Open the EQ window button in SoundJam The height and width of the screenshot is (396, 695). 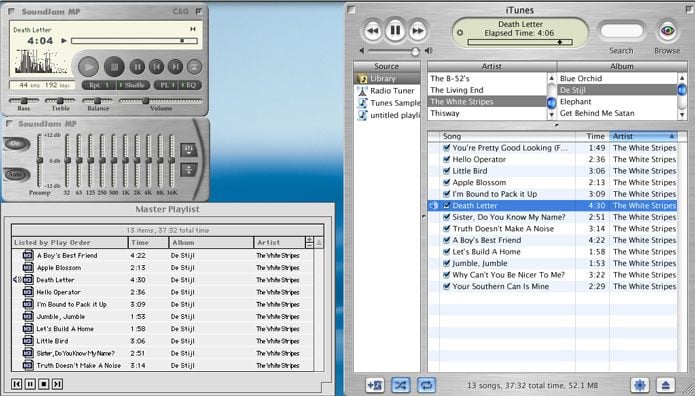189,85
